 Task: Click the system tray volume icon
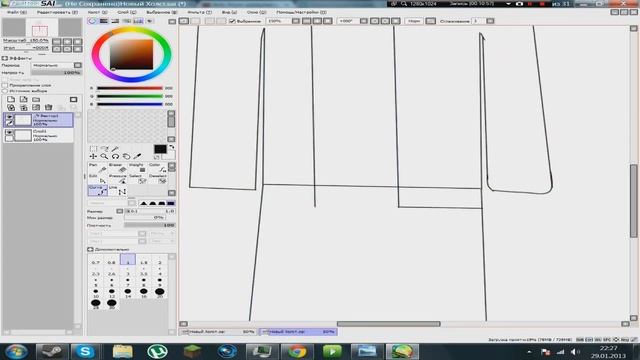coord(574,351)
